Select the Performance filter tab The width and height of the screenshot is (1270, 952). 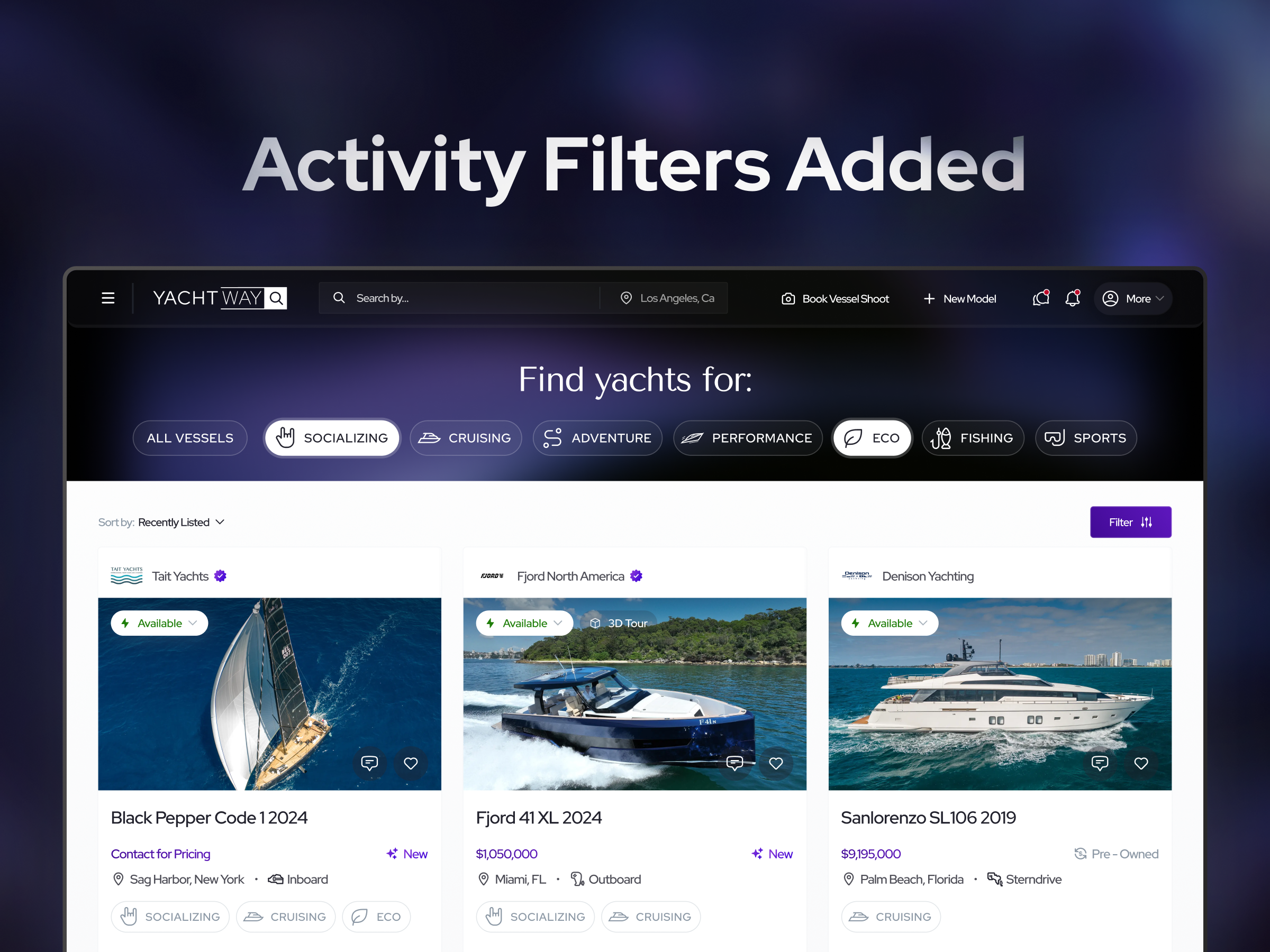[x=748, y=438]
